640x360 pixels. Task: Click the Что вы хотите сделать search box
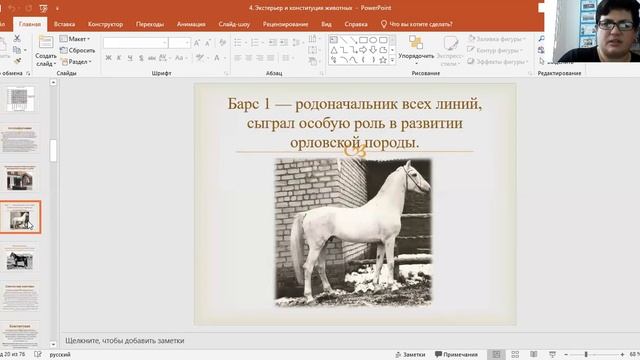tap(417, 24)
